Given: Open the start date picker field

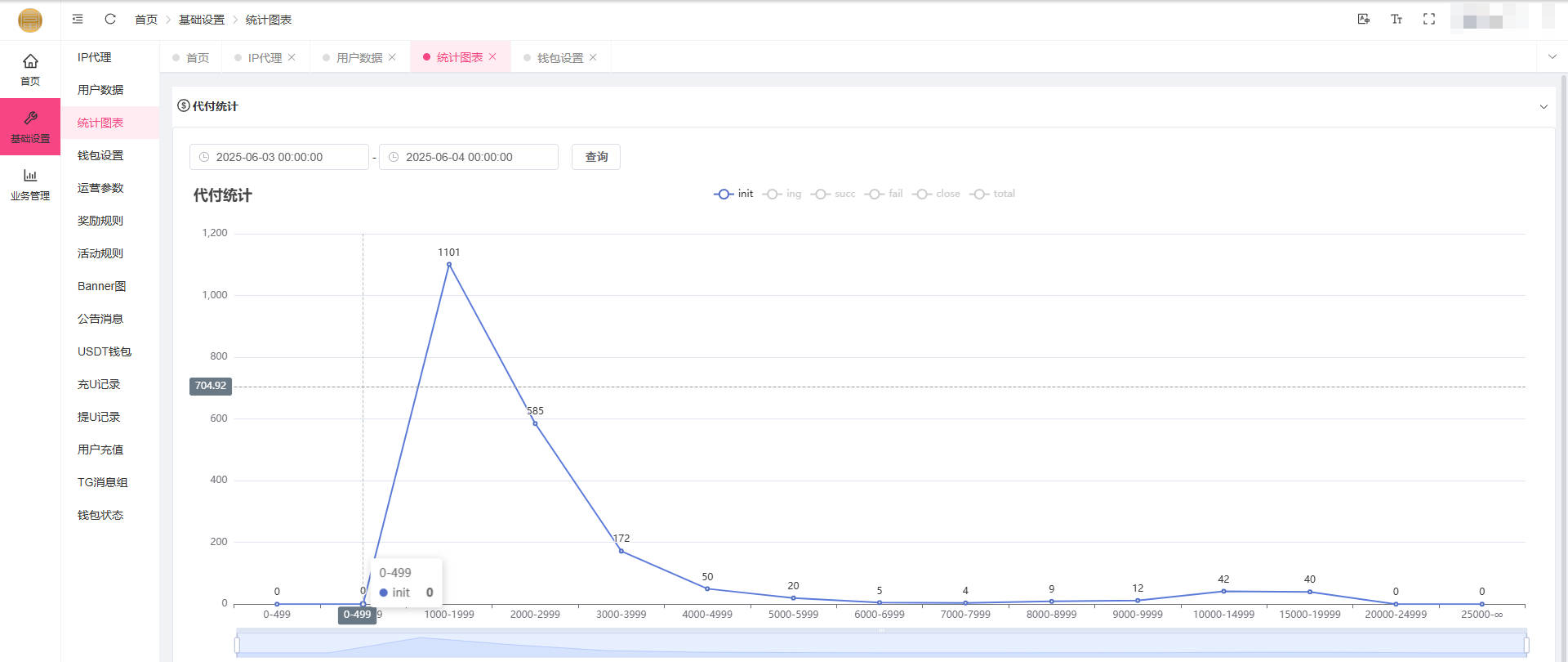Looking at the screenshot, I should 279,157.
